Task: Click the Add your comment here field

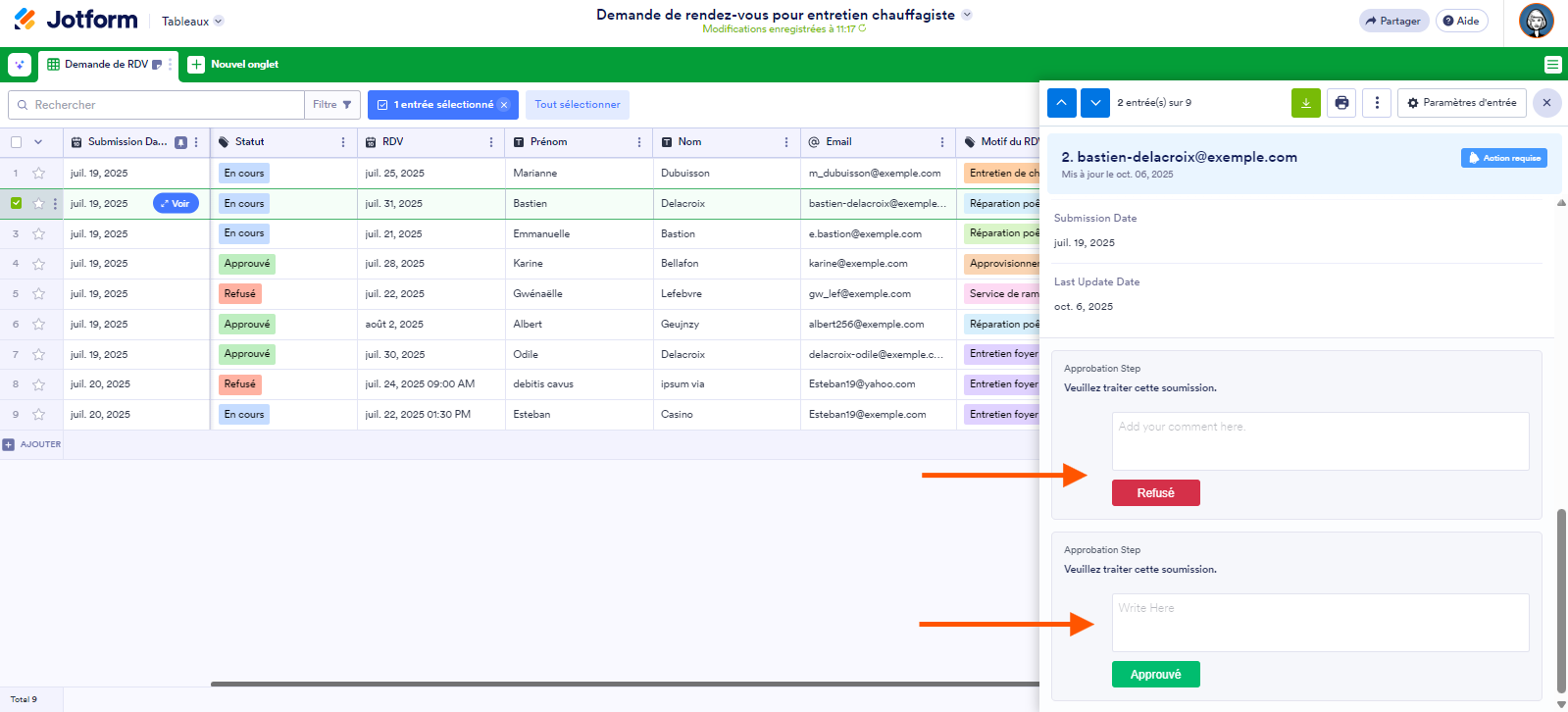Action: (1320, 441)
